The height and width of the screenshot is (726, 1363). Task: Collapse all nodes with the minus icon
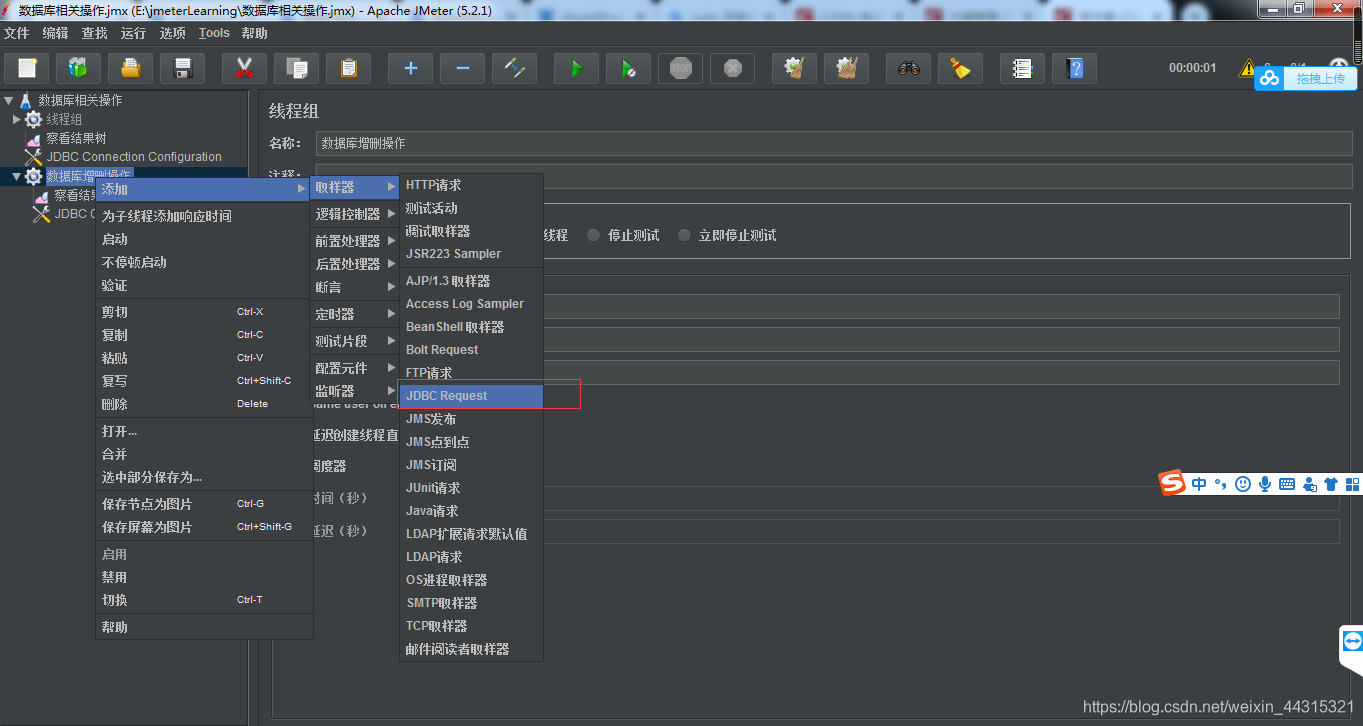click(x=462, y=68)
